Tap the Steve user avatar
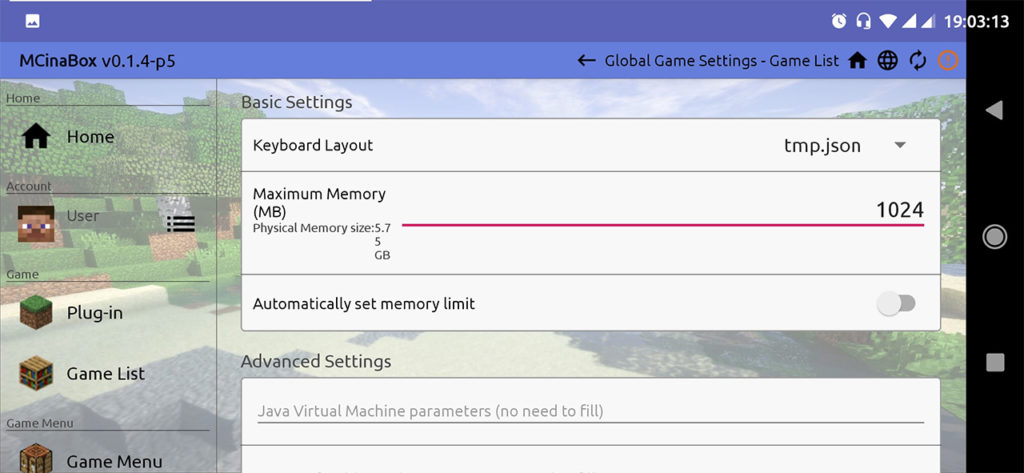 (x=36, y=222)
